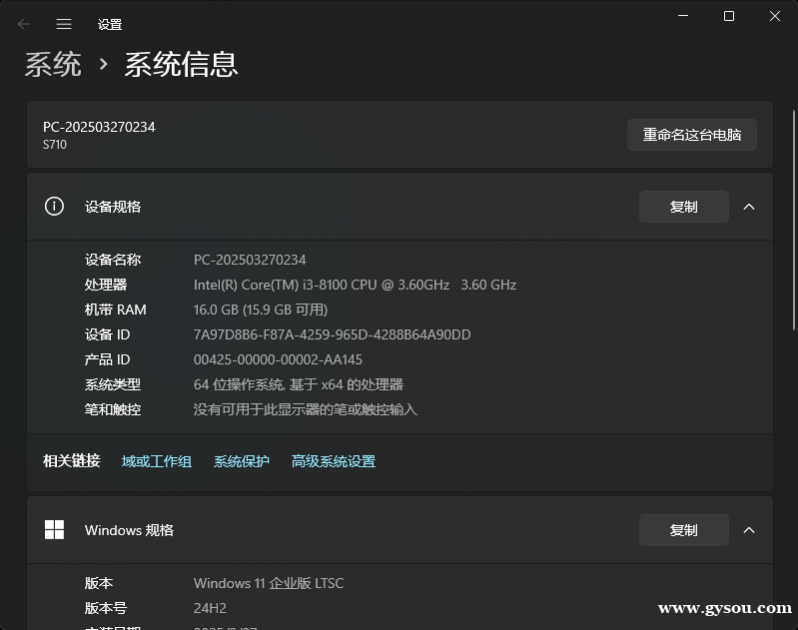Click the 设置 window title
Viewport: 798px width, 630px height.
pyautogui.click(x=110, y=24)
